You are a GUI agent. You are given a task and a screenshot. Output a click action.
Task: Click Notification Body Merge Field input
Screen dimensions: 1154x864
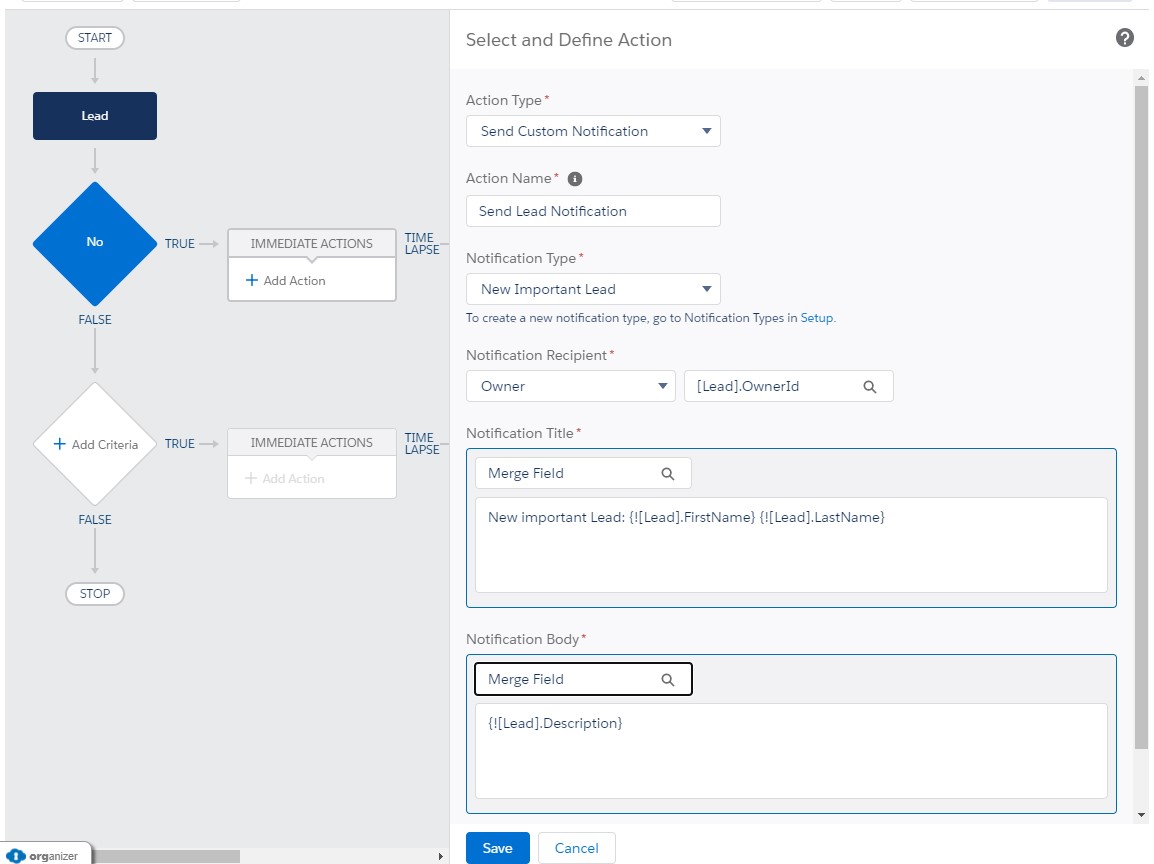[x=583, y=679]
